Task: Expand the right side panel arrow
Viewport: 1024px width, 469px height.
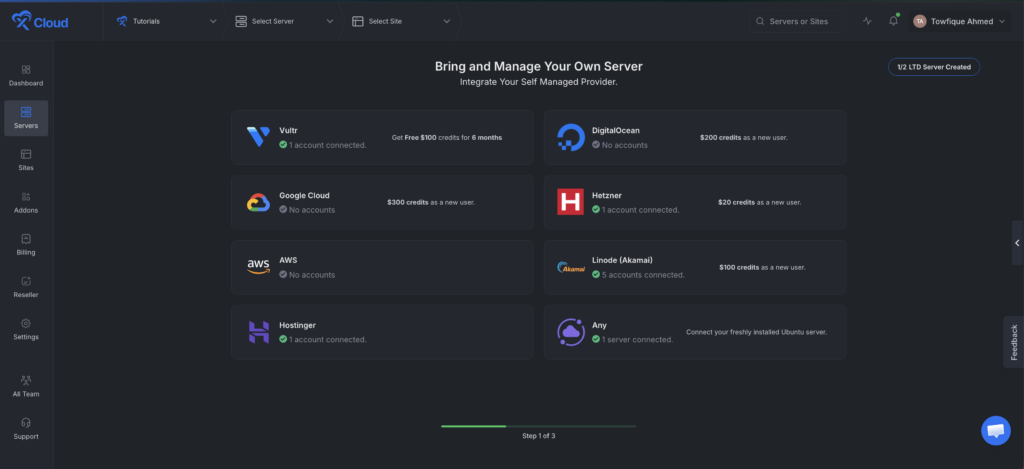Action: 1017,243
